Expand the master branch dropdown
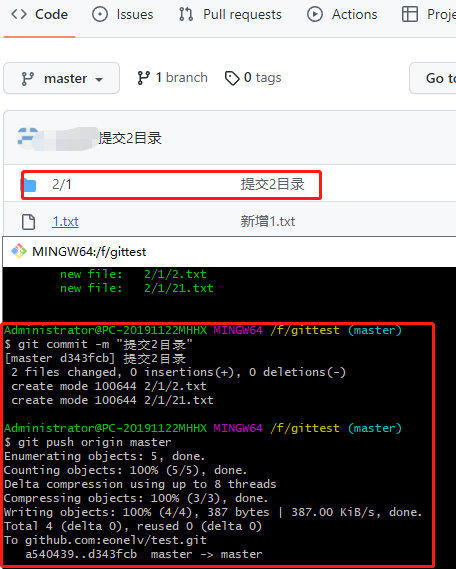This screenshot has width=456, height=569. tap(61, 78)
